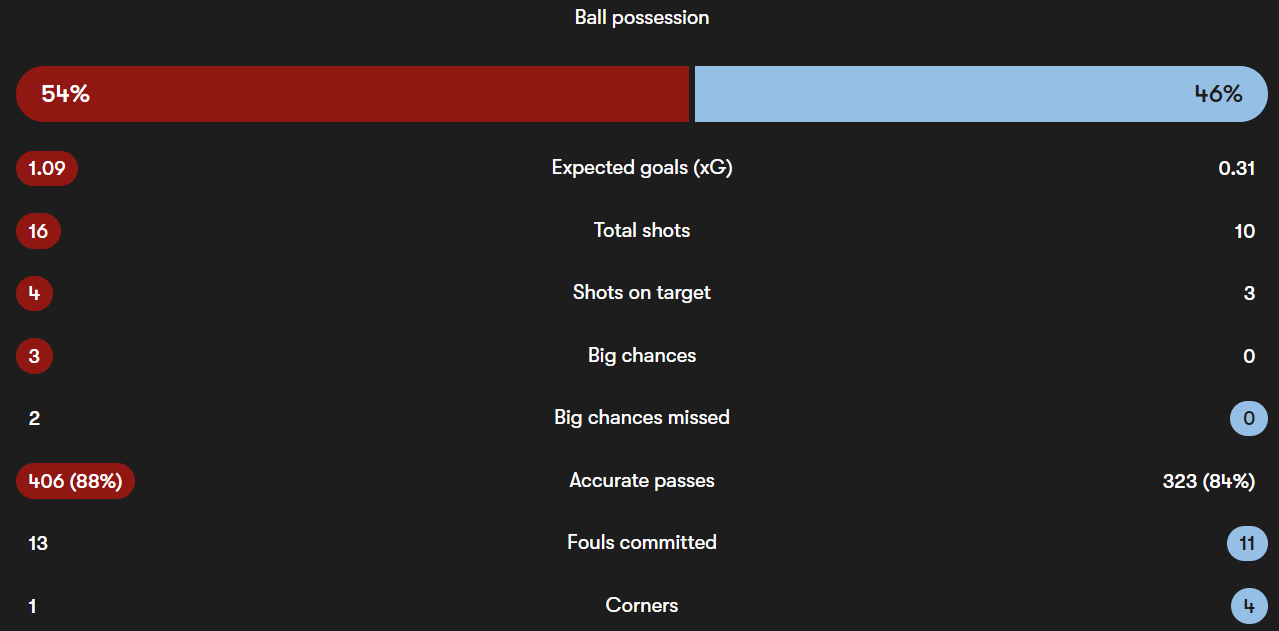Click the Shots on target label
This screenshot has height=631, width=1279.
point(642,293)
